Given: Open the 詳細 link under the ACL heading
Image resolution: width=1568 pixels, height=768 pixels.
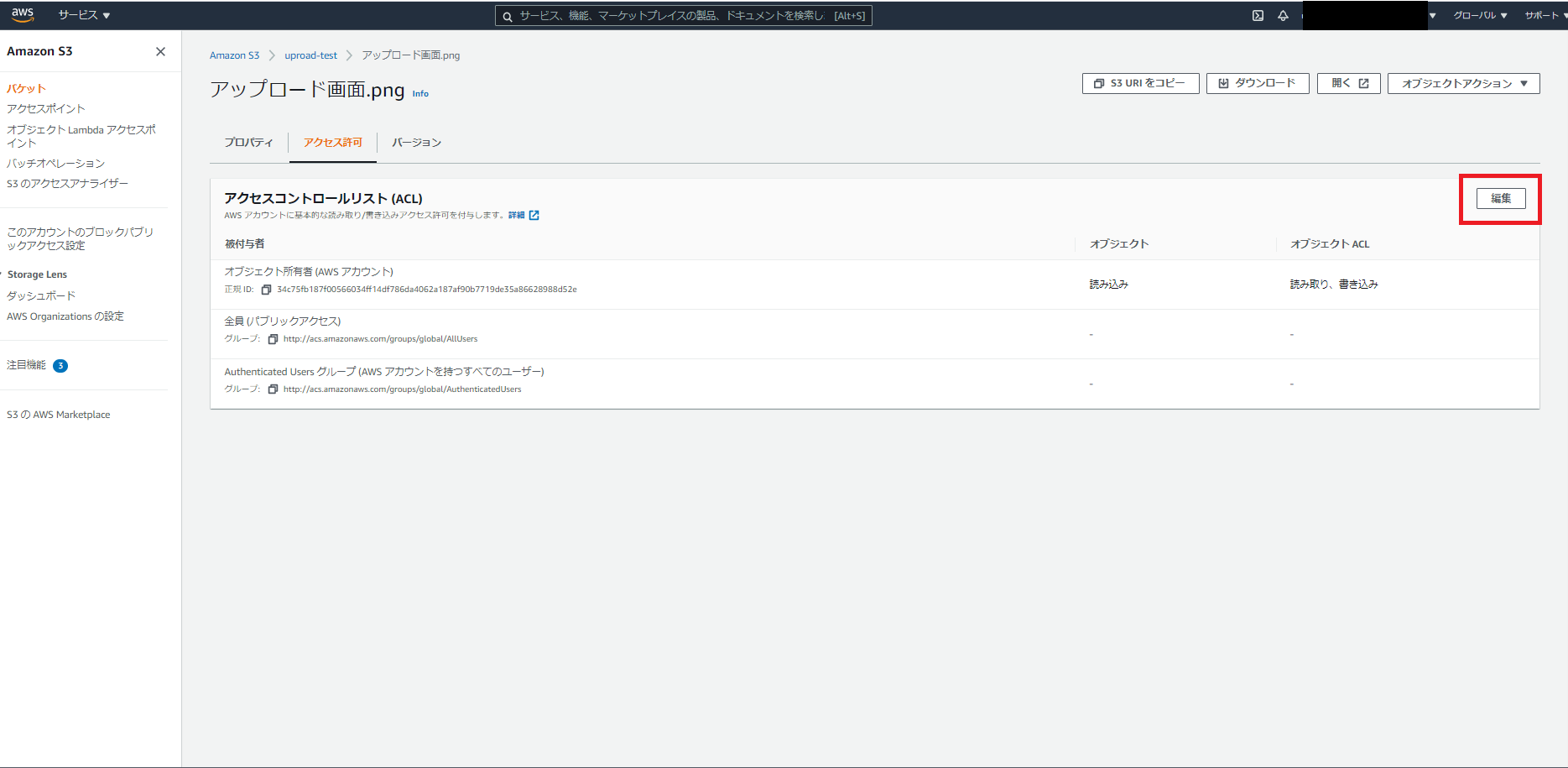Looking at the screenshot, I should (524, 216).
